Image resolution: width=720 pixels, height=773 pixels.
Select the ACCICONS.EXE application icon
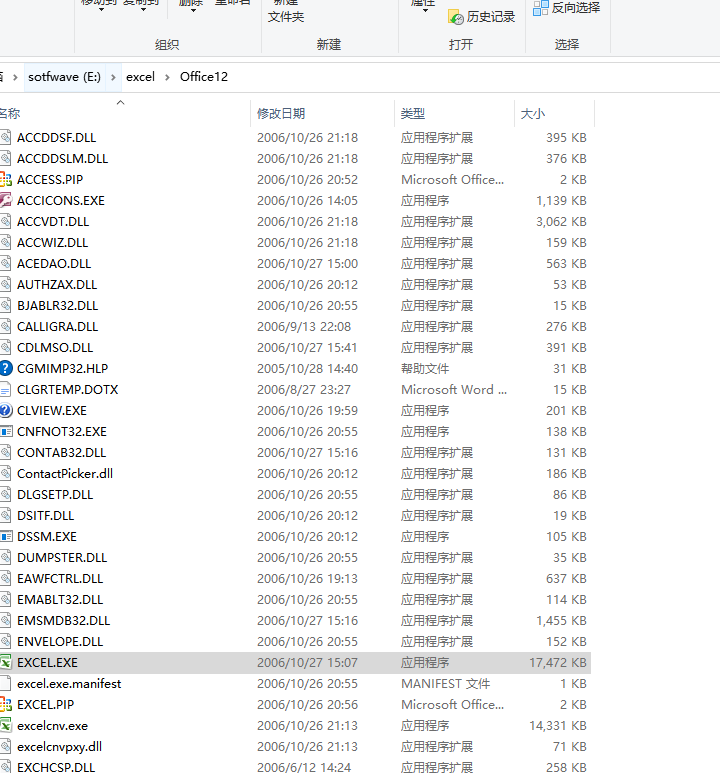click(x=5, y=201)
